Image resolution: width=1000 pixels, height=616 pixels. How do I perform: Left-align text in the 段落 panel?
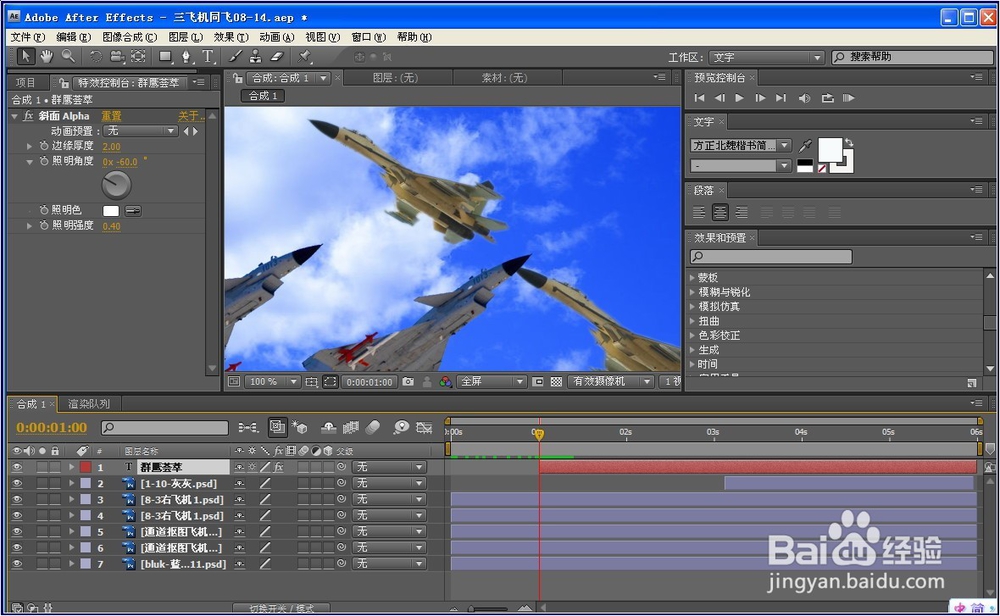[699, 212]
